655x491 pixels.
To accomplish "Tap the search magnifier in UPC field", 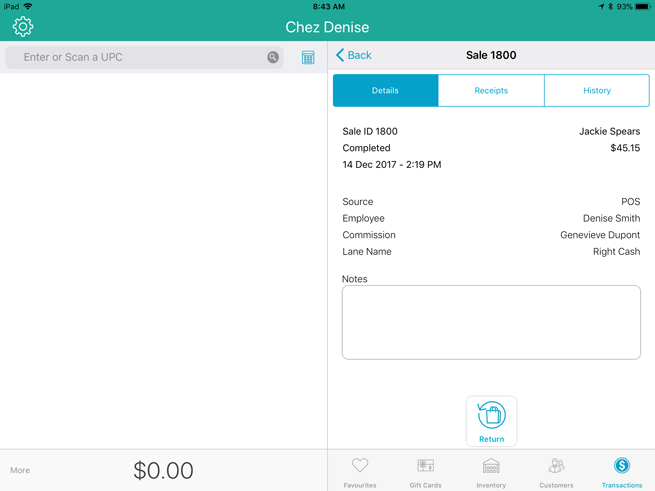I will (273, 57).
